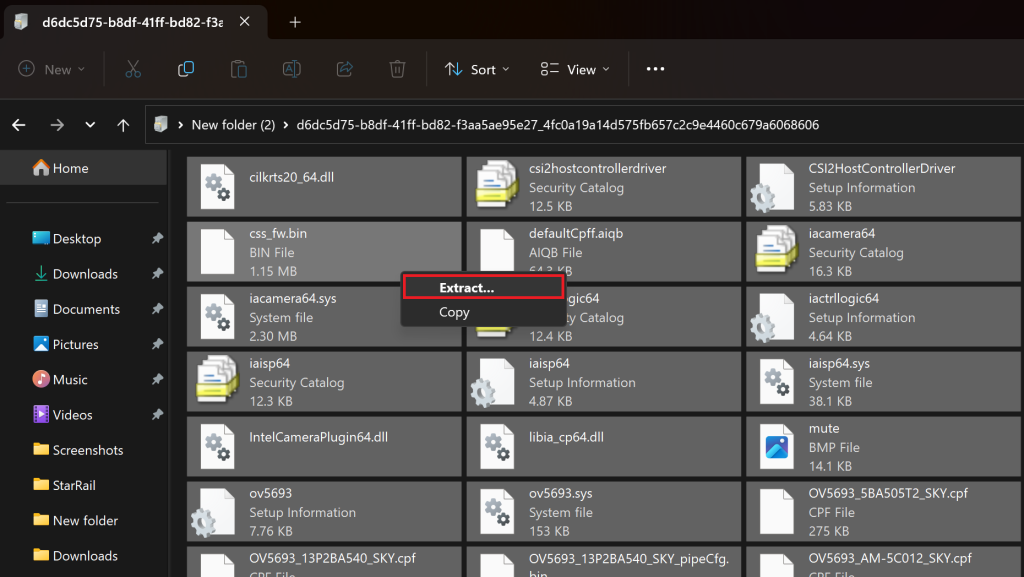Click the Delete trash icon

397,69
